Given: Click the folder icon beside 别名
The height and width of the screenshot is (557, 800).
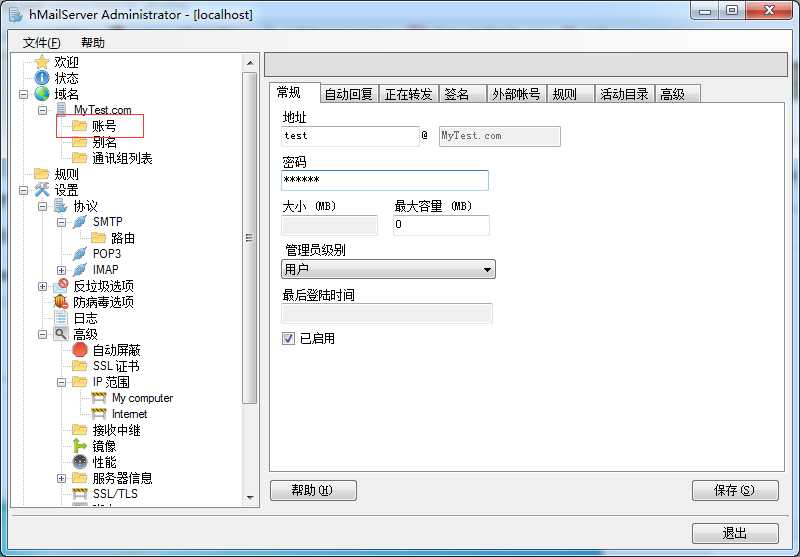Looking at the screenshot, I should (x=80, y=142).
